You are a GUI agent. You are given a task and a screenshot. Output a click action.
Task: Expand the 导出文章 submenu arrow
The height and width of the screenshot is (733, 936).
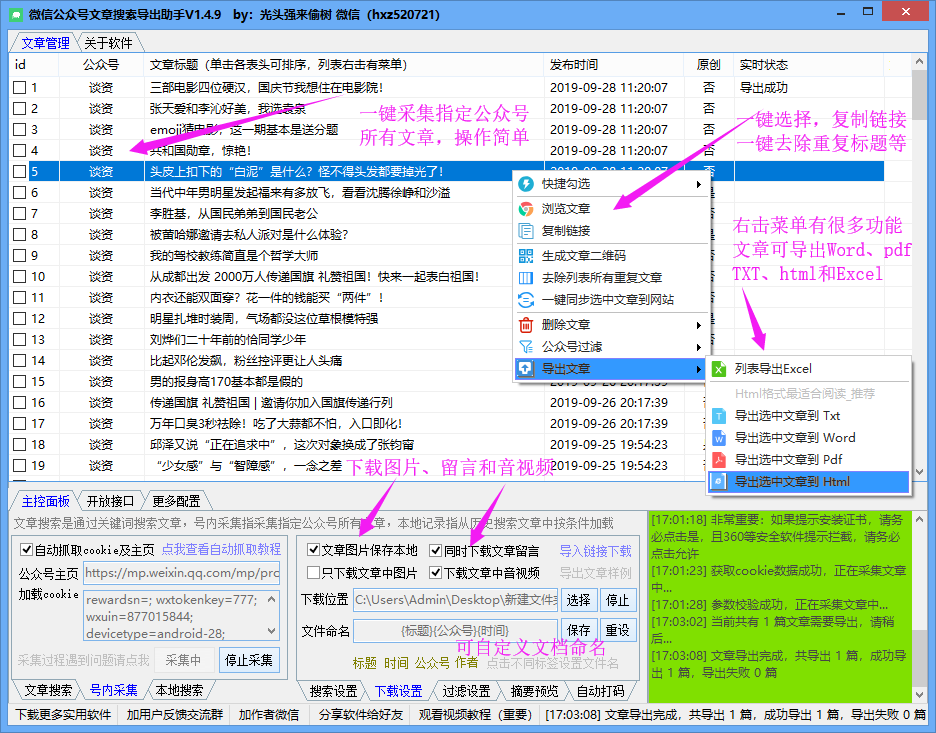[698, 369]
